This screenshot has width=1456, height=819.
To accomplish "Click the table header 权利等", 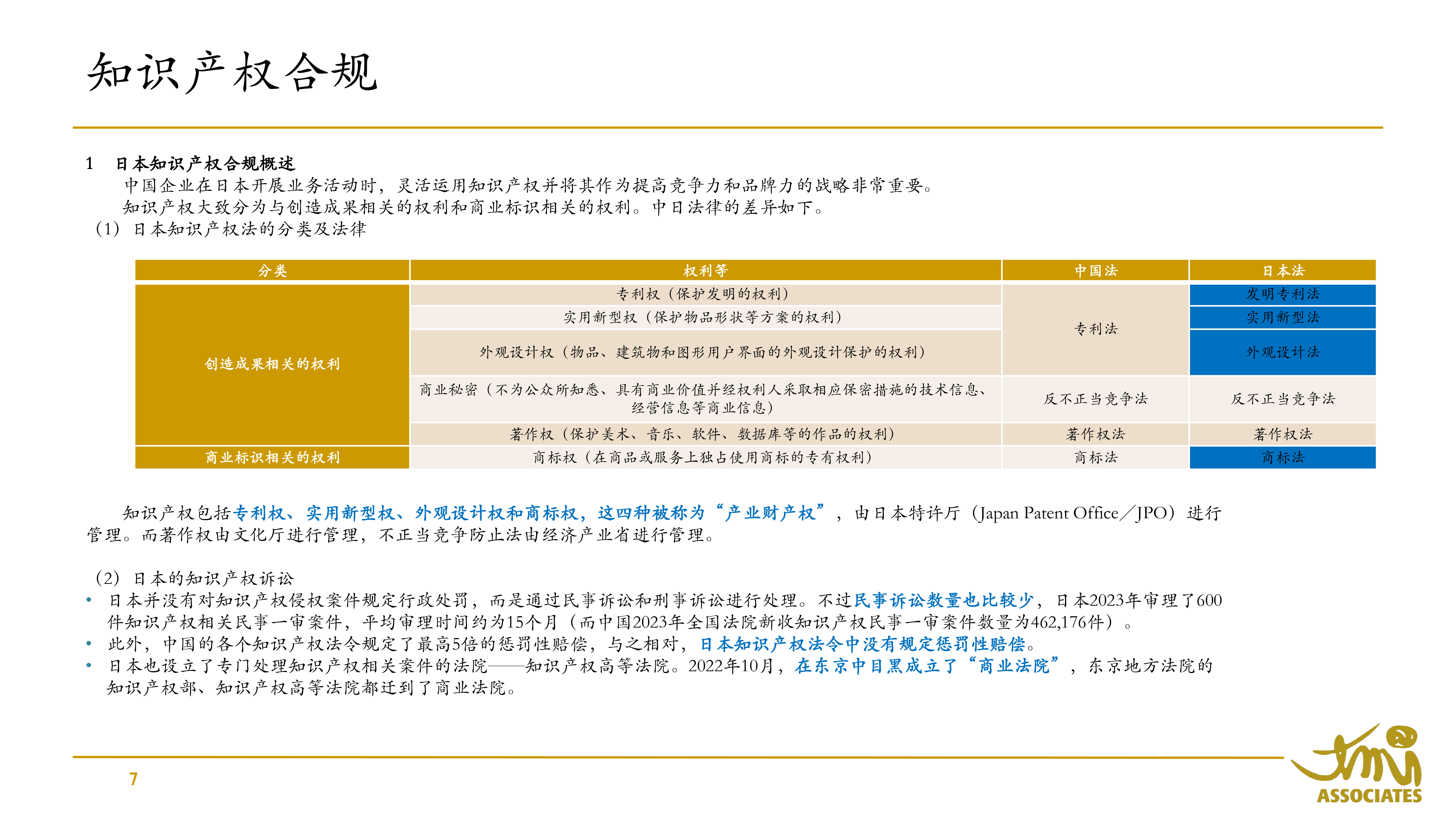I will tap(705, 271).
